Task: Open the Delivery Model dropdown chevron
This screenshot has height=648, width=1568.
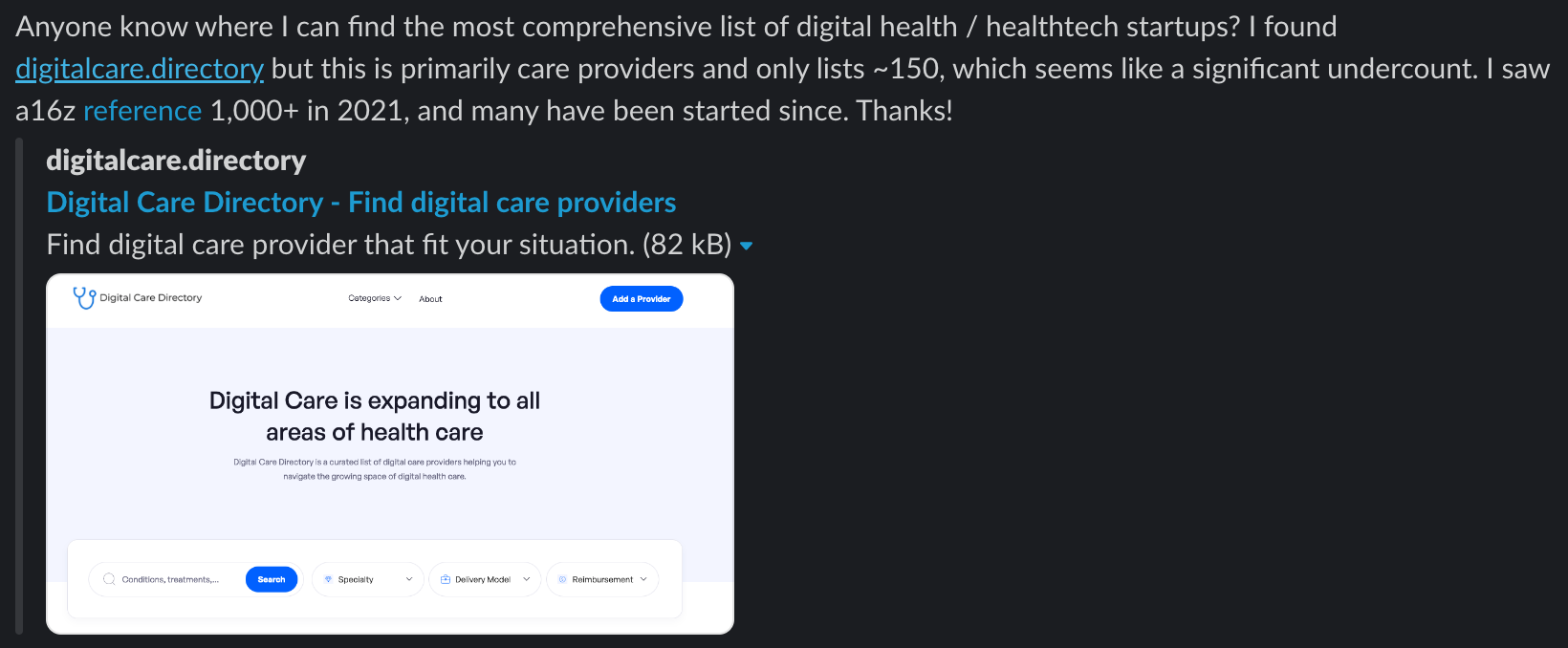Action: pos(527,579)
